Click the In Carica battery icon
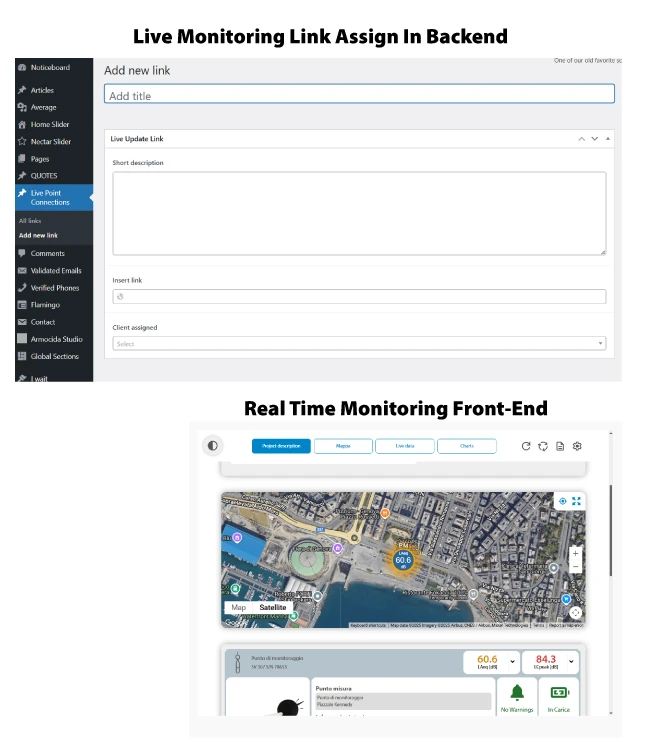Image resolution: width=650 pixels, height=750 pixels. tap(559, 693)
